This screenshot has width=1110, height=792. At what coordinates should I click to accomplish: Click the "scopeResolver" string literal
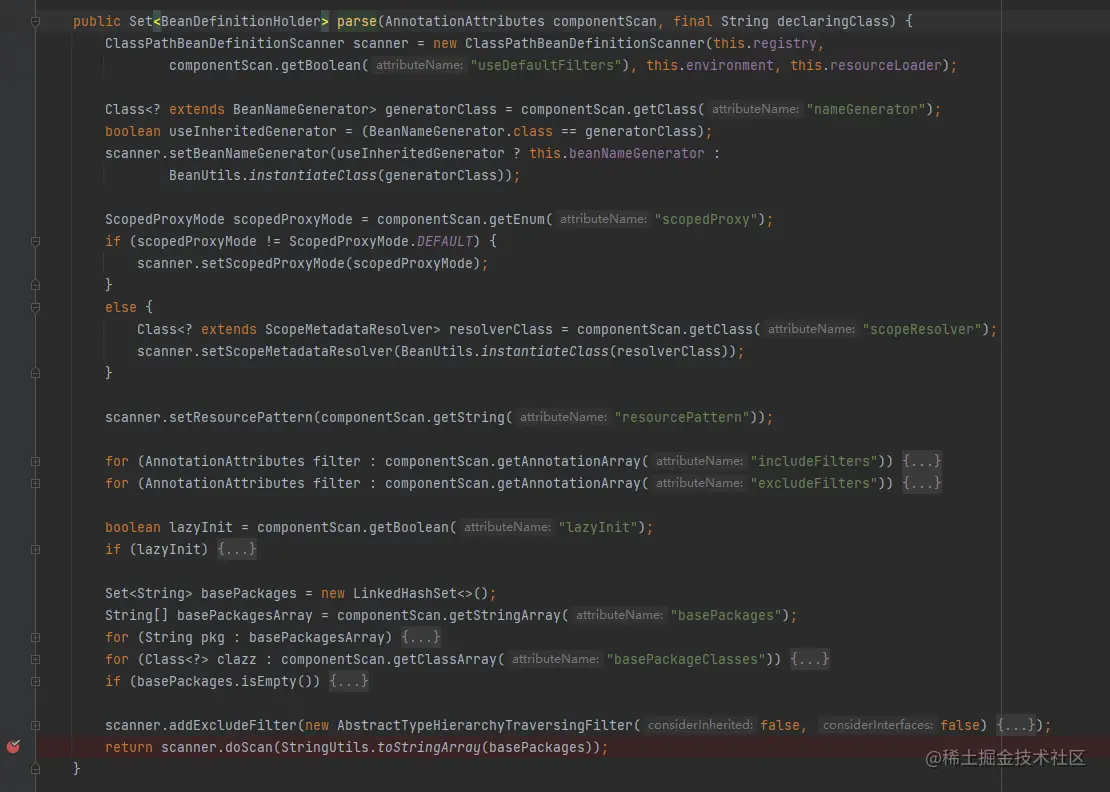(x=922, y=329)
